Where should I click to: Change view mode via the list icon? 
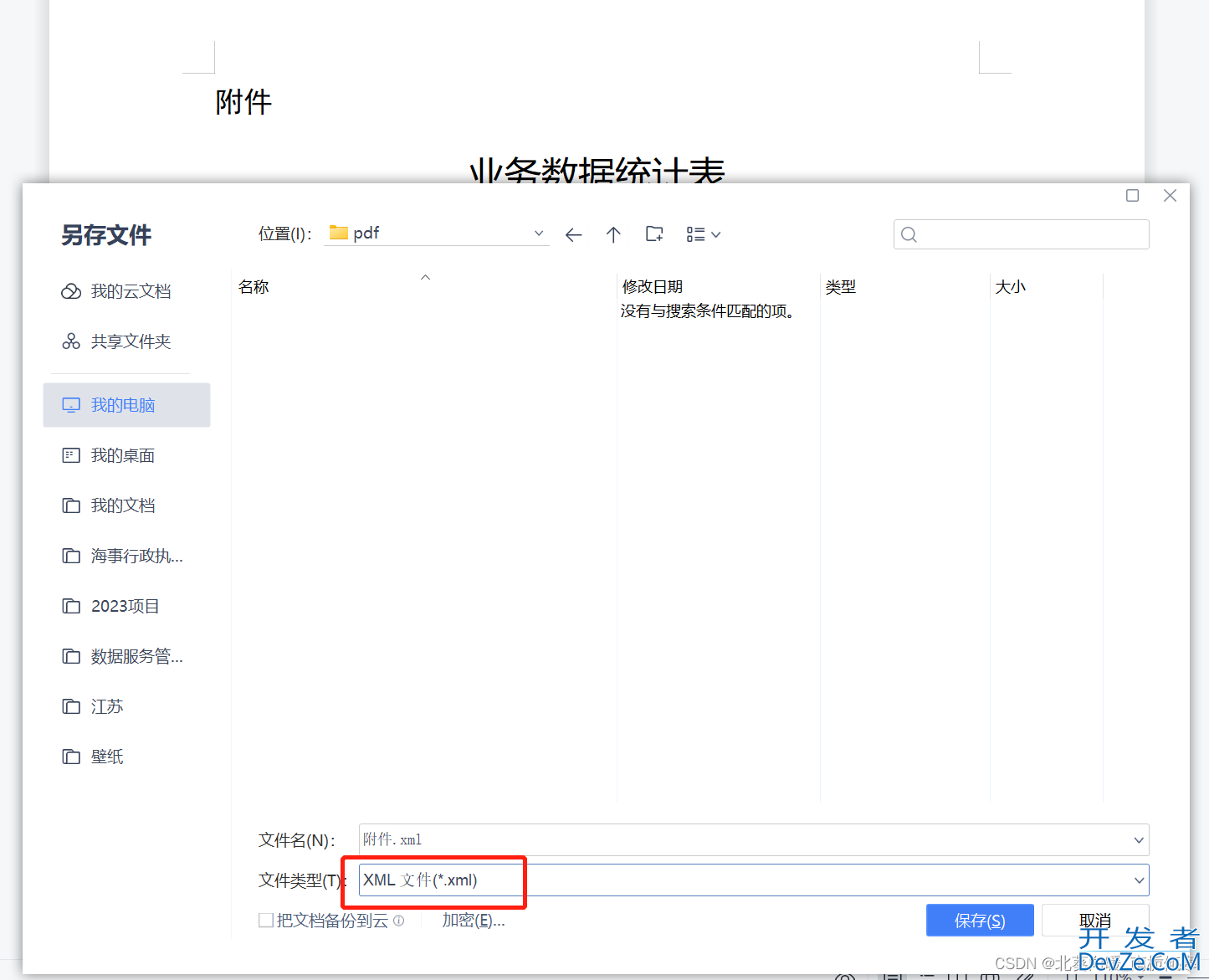pyautogui.click(x=703, y=234)
